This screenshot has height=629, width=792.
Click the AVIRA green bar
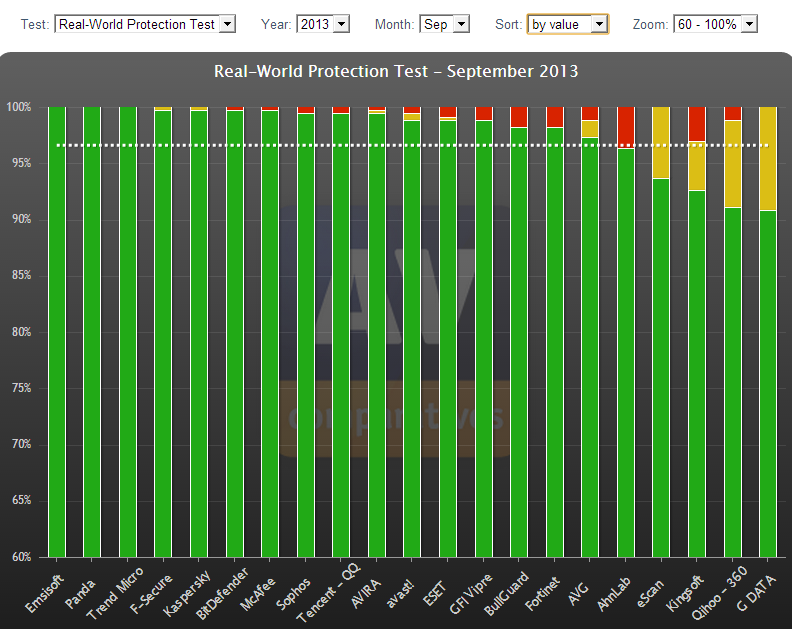pyautogui.click(x=377, y=335)
